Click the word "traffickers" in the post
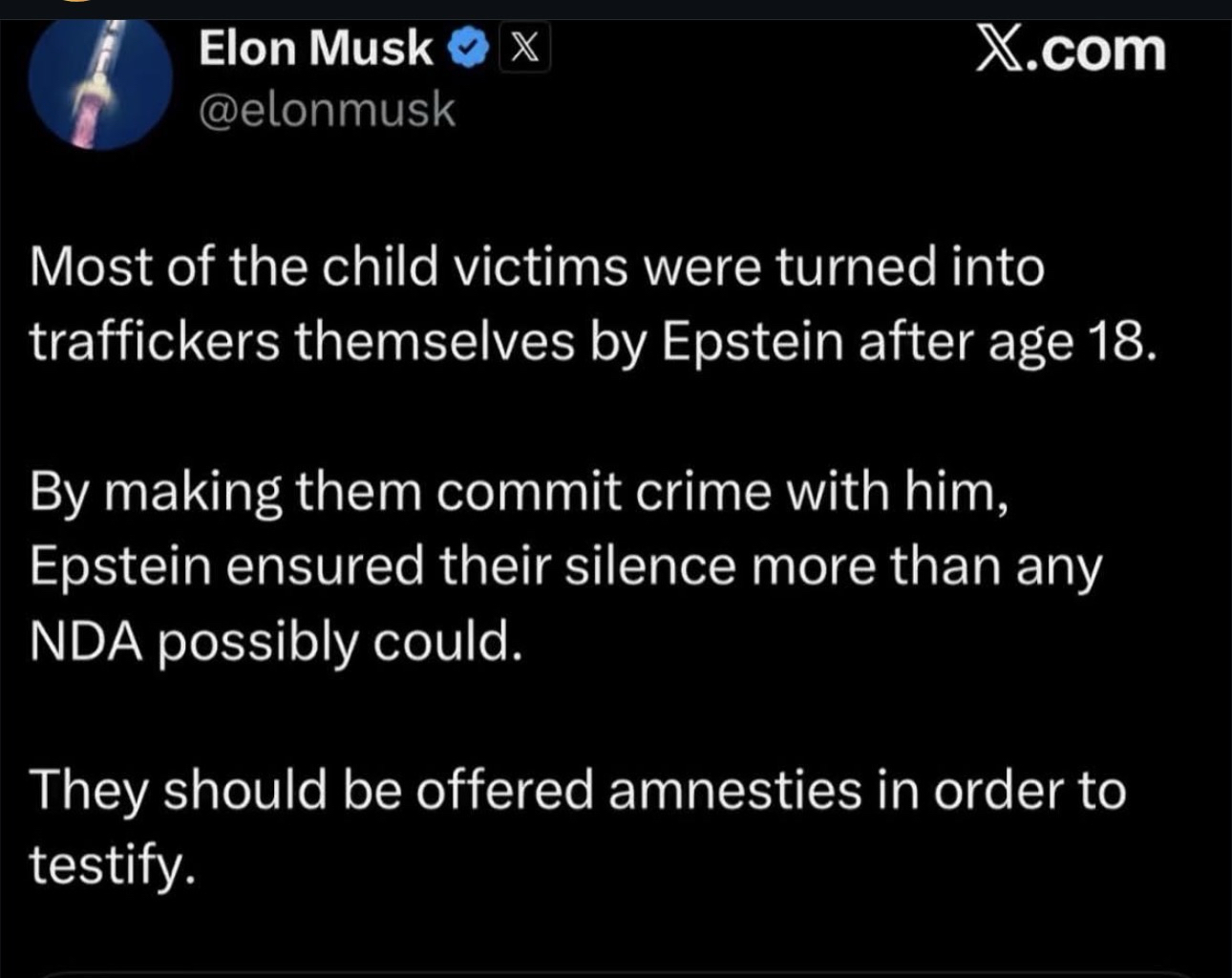Viewport: 1232px width, 978px height. pyautogui.click(x=155, y=342)
